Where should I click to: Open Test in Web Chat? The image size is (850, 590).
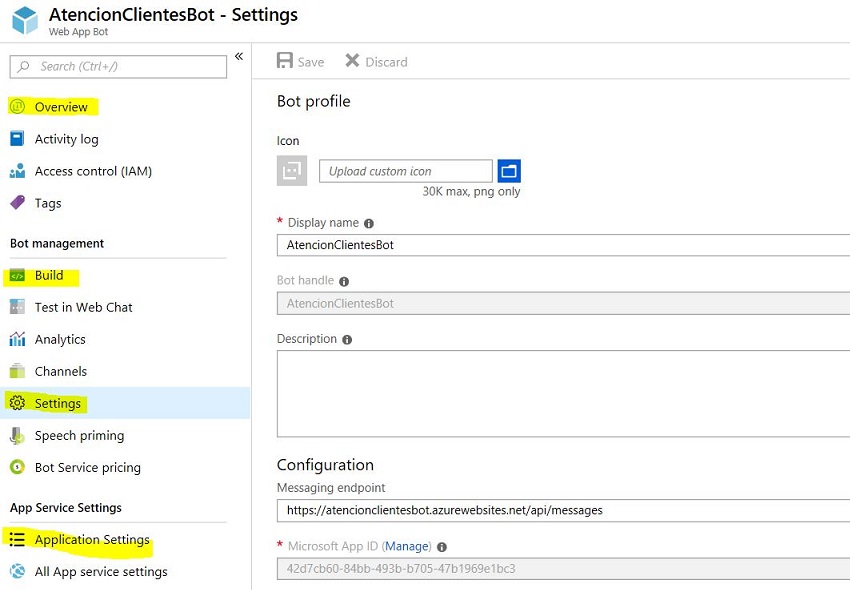point(83,307)
